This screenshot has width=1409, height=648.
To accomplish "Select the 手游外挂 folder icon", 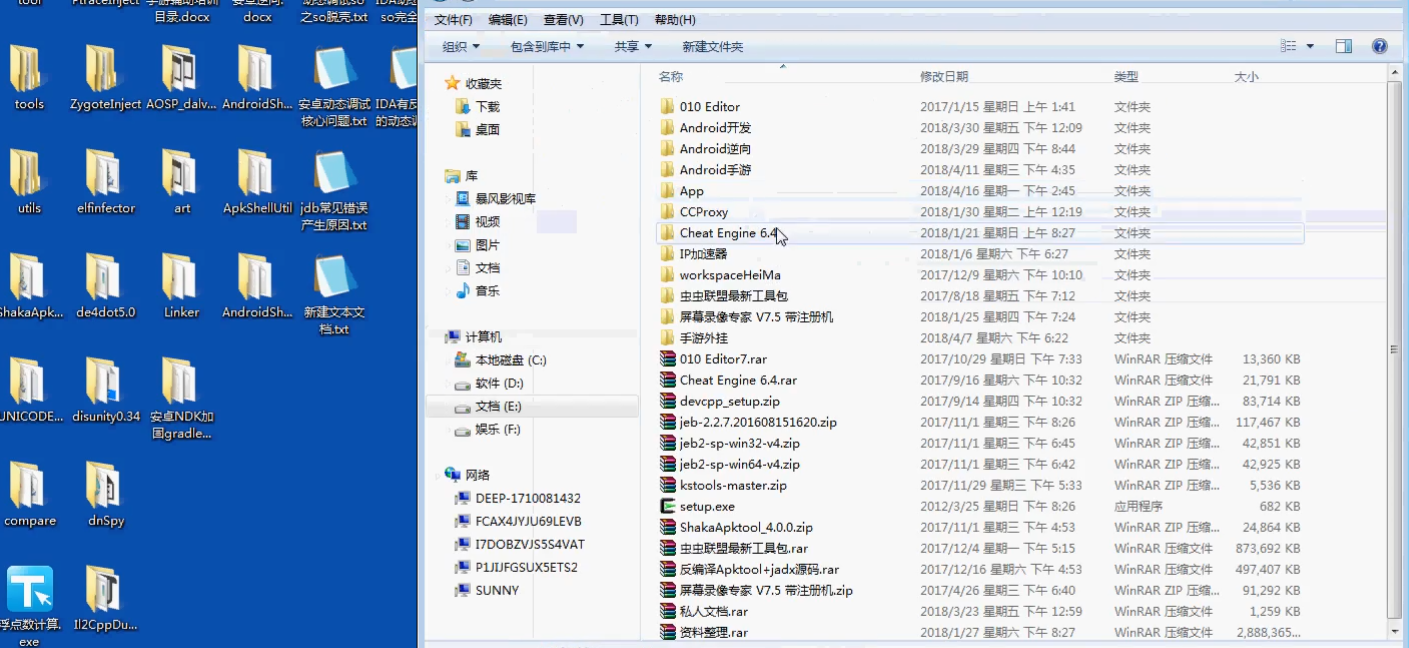I will 668,338.
